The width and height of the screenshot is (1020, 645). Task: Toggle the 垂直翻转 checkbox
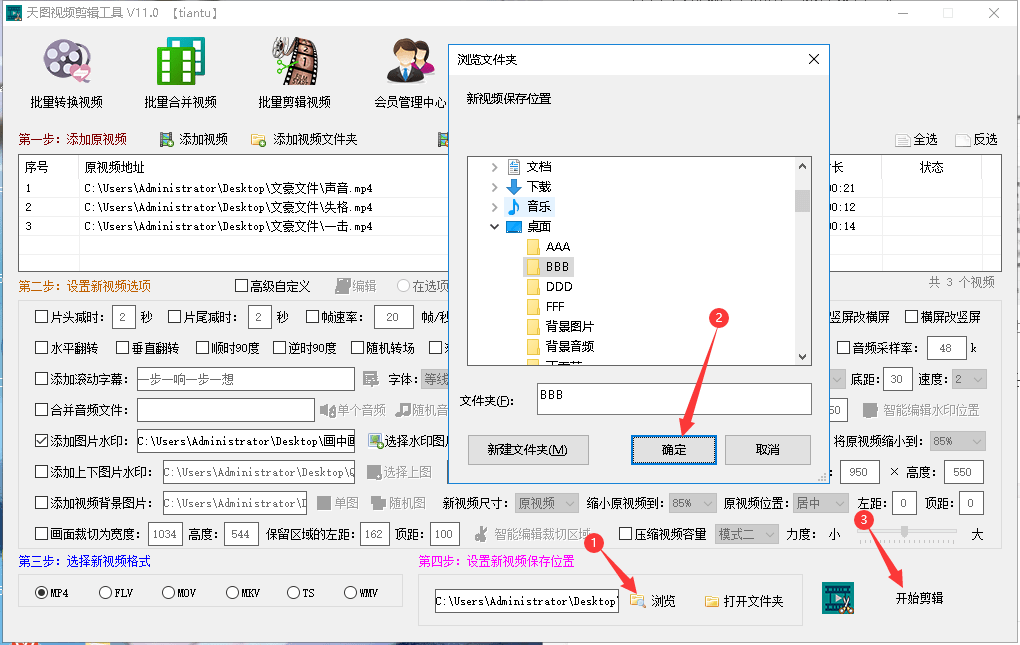122,348
